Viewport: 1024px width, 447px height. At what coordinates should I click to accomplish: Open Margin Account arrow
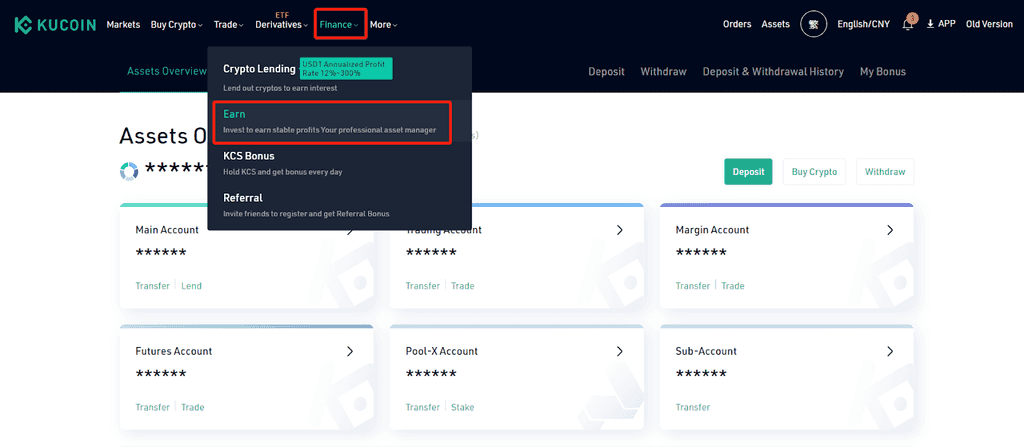point(889,230)
